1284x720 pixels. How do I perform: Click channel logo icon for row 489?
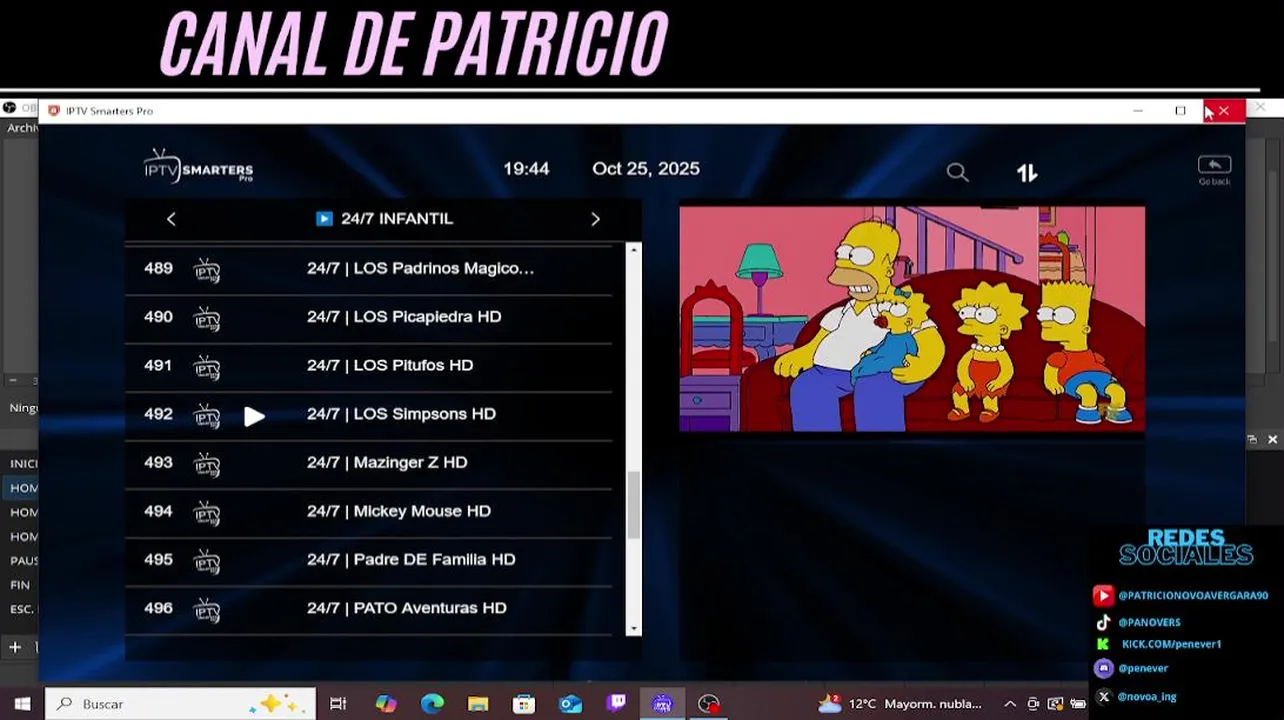[207, 270]
